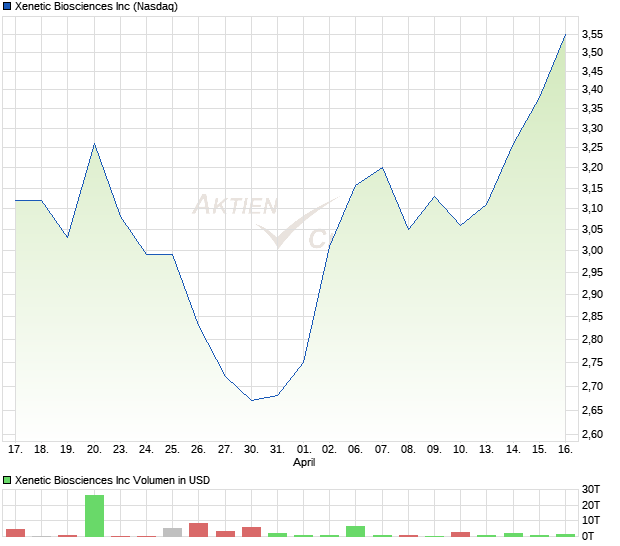Select the 2,80 price axis label
The width and height of the screenshot is (620, 546).
tap(592, 339)
